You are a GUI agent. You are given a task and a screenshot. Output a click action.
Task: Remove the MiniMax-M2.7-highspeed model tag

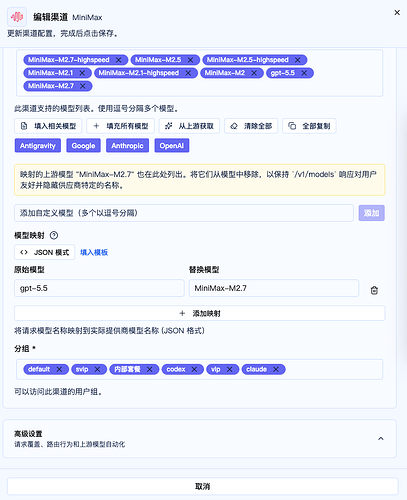119,60
